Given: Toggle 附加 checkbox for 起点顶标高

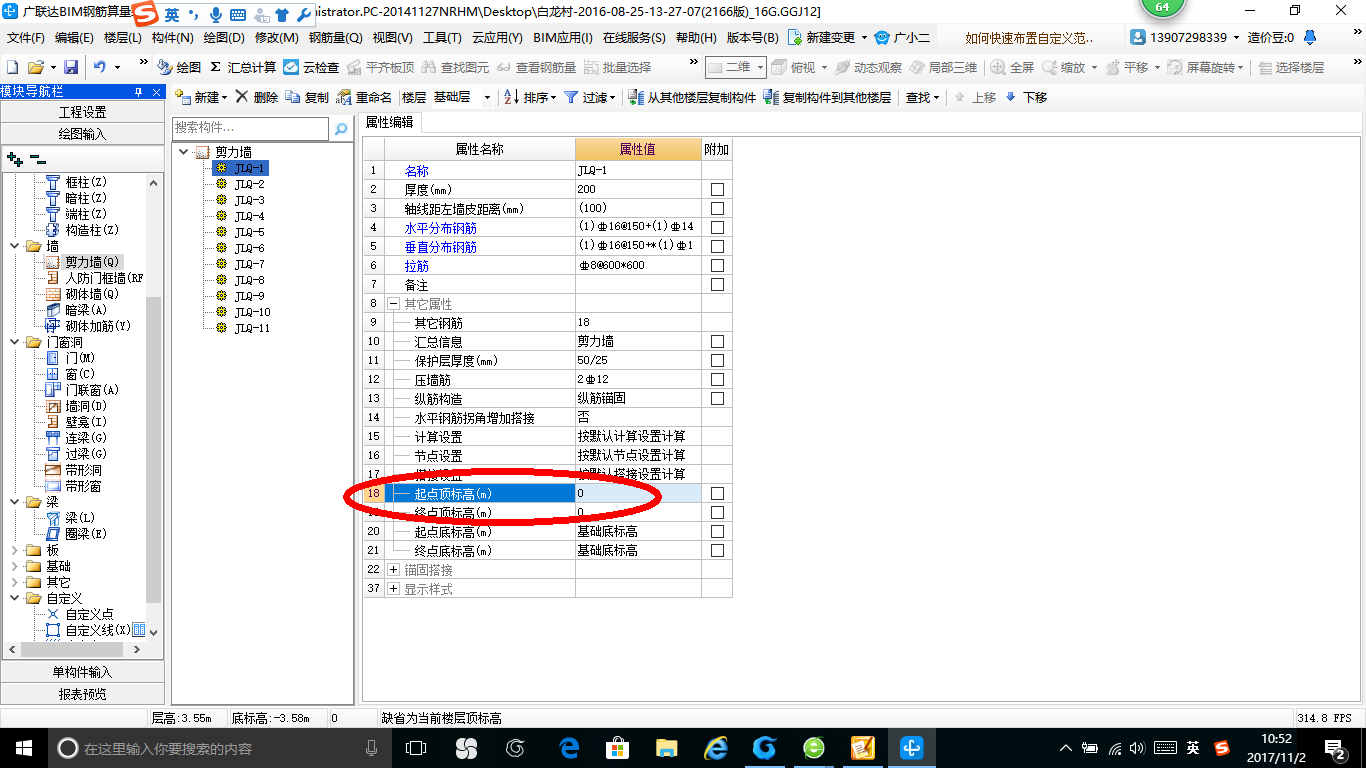Looking at the screenshot, I should pyautogui.click(x=717, y=493).
